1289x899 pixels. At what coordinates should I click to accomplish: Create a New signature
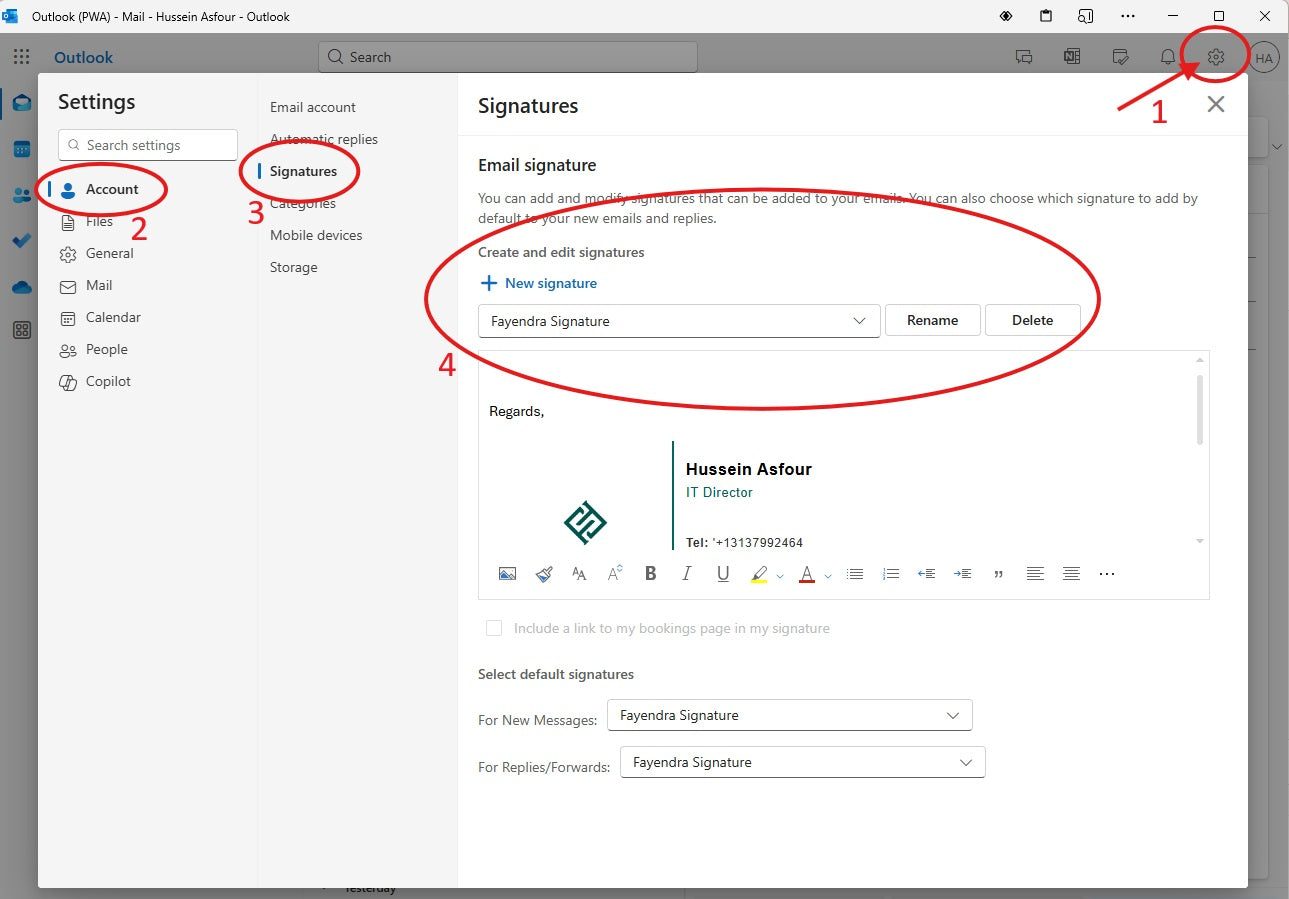click(539, 283)
